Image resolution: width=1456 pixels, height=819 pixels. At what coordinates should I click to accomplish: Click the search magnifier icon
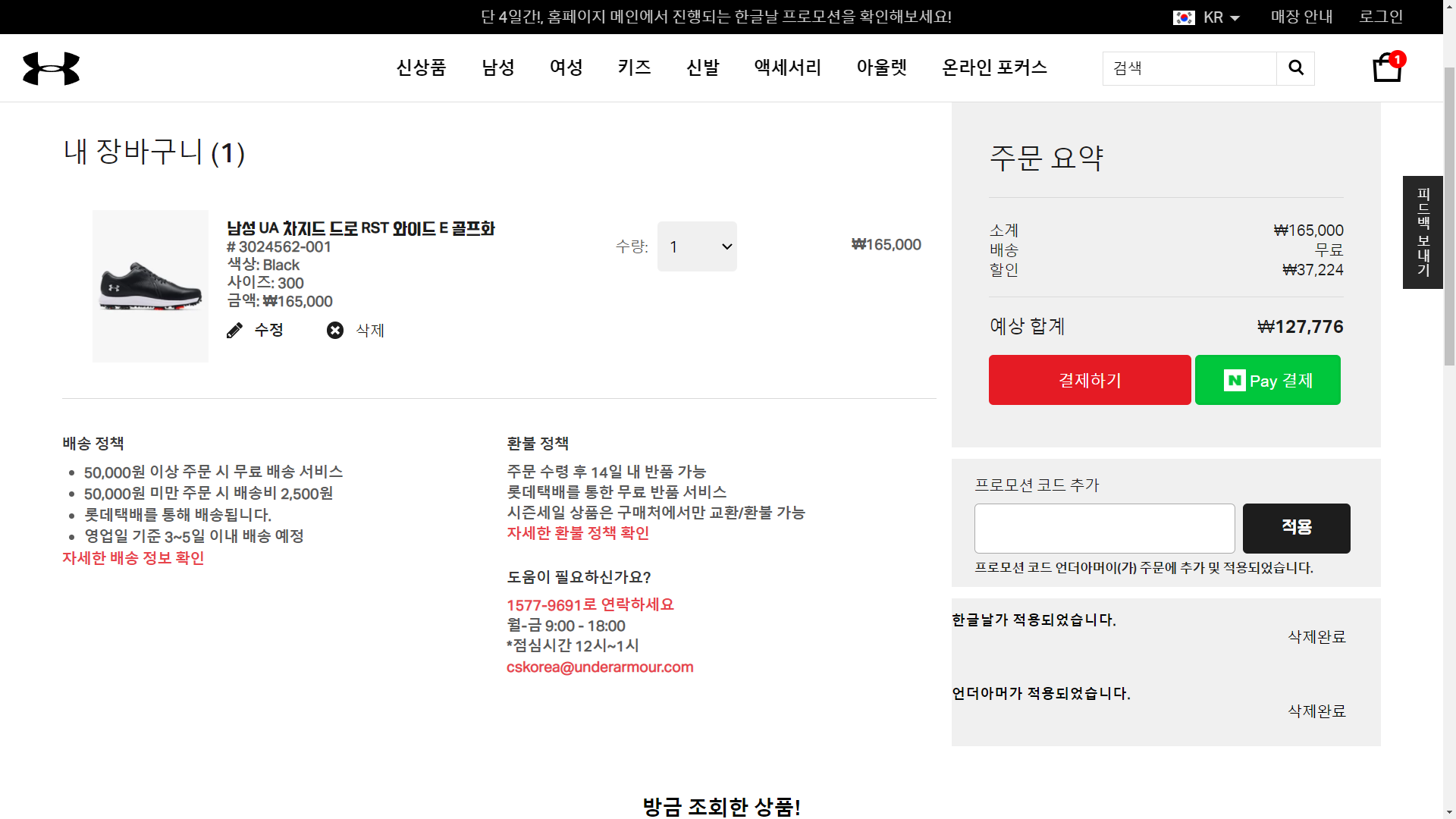click(x=1296, y=68)
